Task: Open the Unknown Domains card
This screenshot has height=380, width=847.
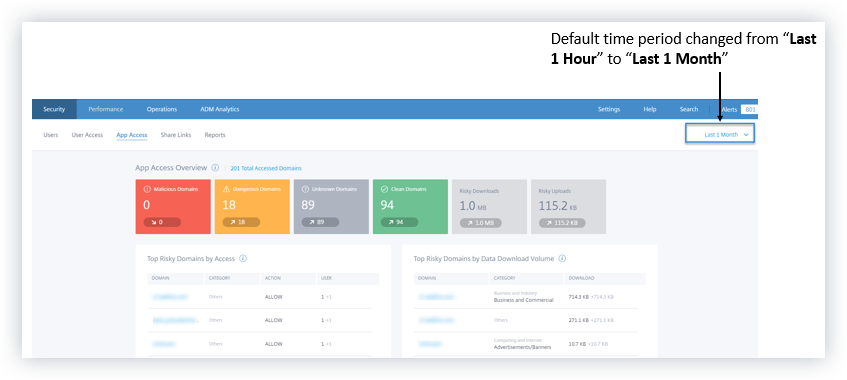Action: coord(331,206)
